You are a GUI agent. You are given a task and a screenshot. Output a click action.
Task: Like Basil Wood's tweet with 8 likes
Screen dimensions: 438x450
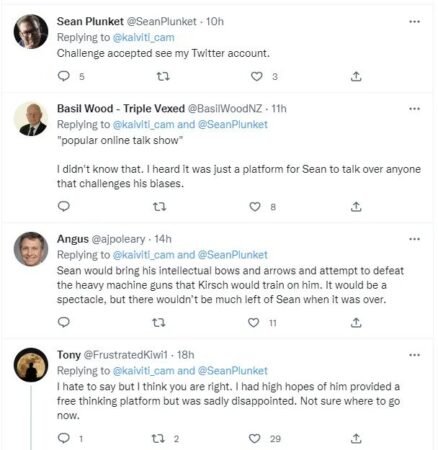(255, 207)
